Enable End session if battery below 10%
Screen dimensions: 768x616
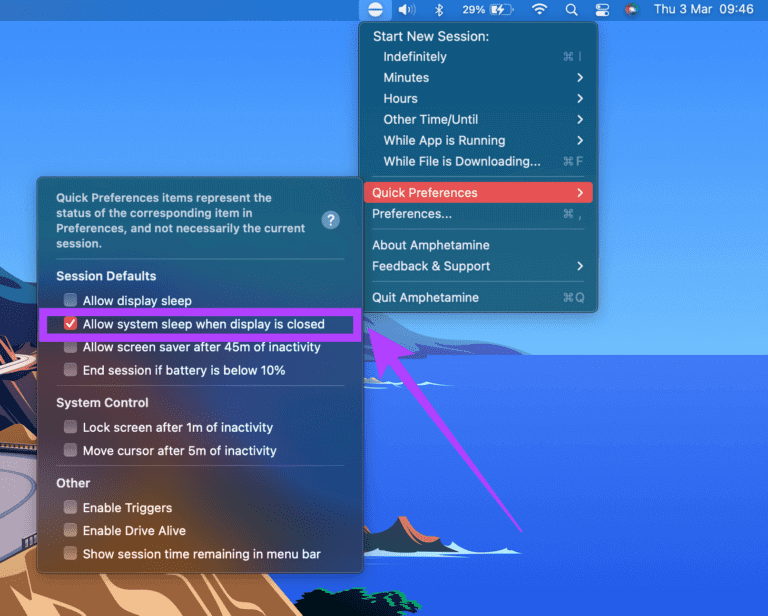point(70,370)
